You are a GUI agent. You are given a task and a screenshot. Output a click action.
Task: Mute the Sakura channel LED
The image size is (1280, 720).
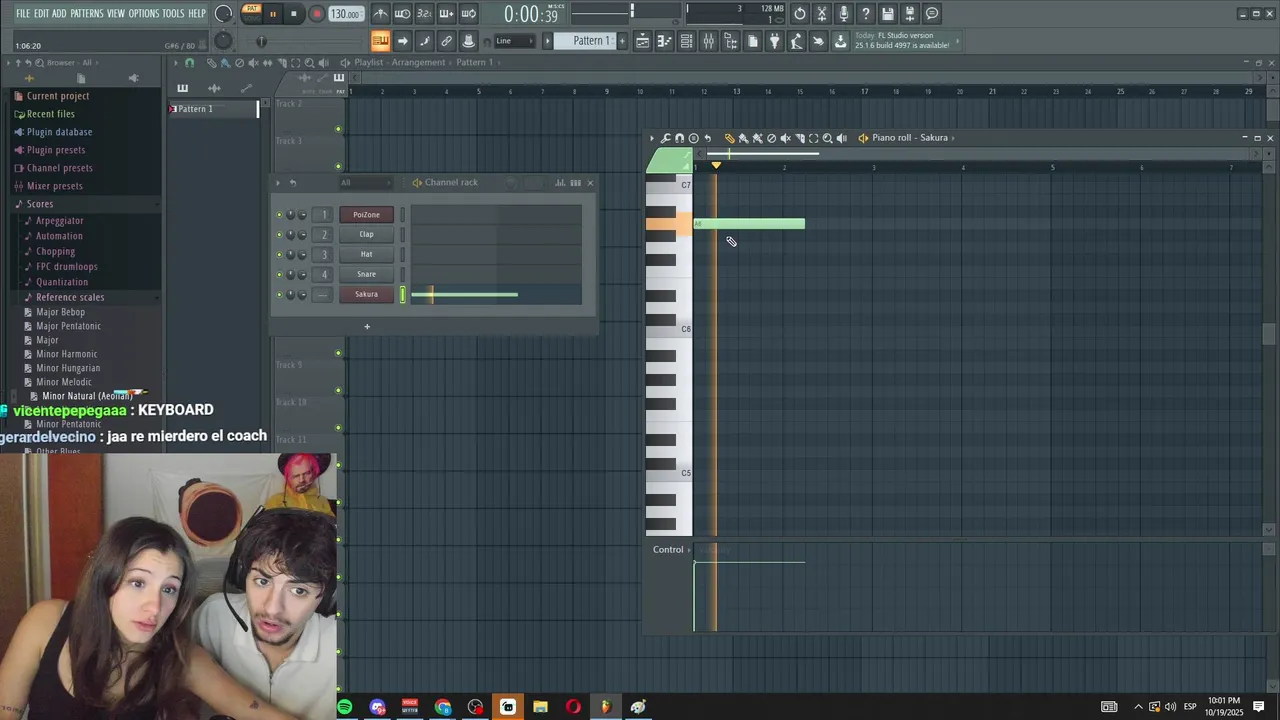(x=279, y=295)
